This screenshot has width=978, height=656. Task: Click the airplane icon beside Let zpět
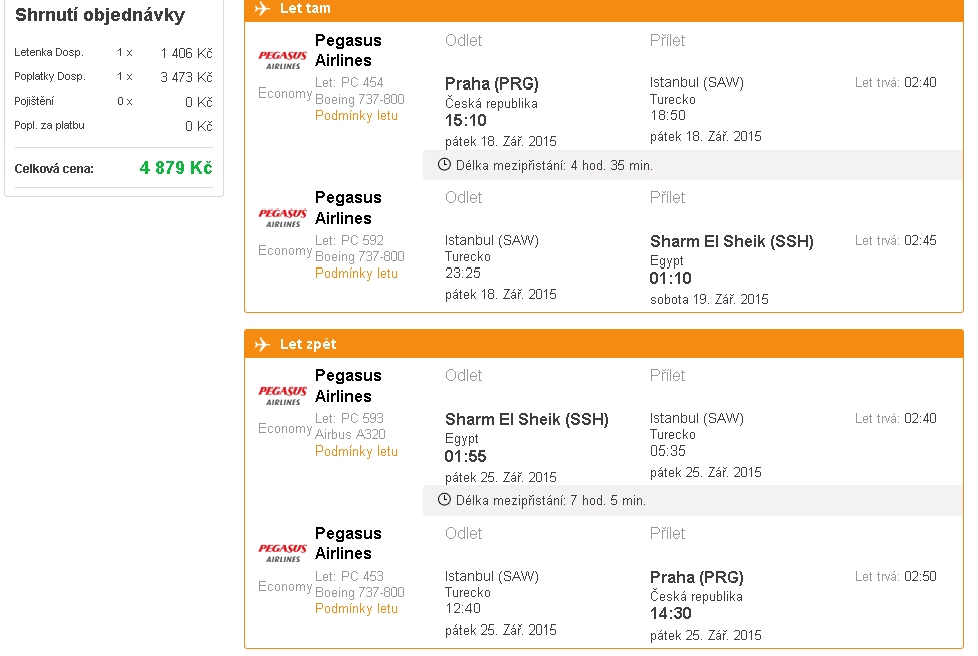tap(263, 344)
